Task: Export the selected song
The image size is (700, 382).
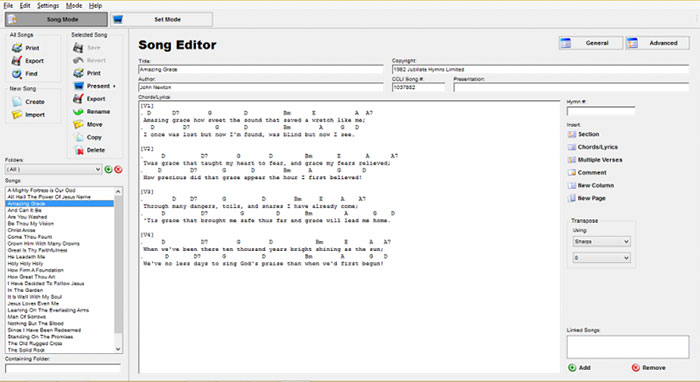Action: 89,99
